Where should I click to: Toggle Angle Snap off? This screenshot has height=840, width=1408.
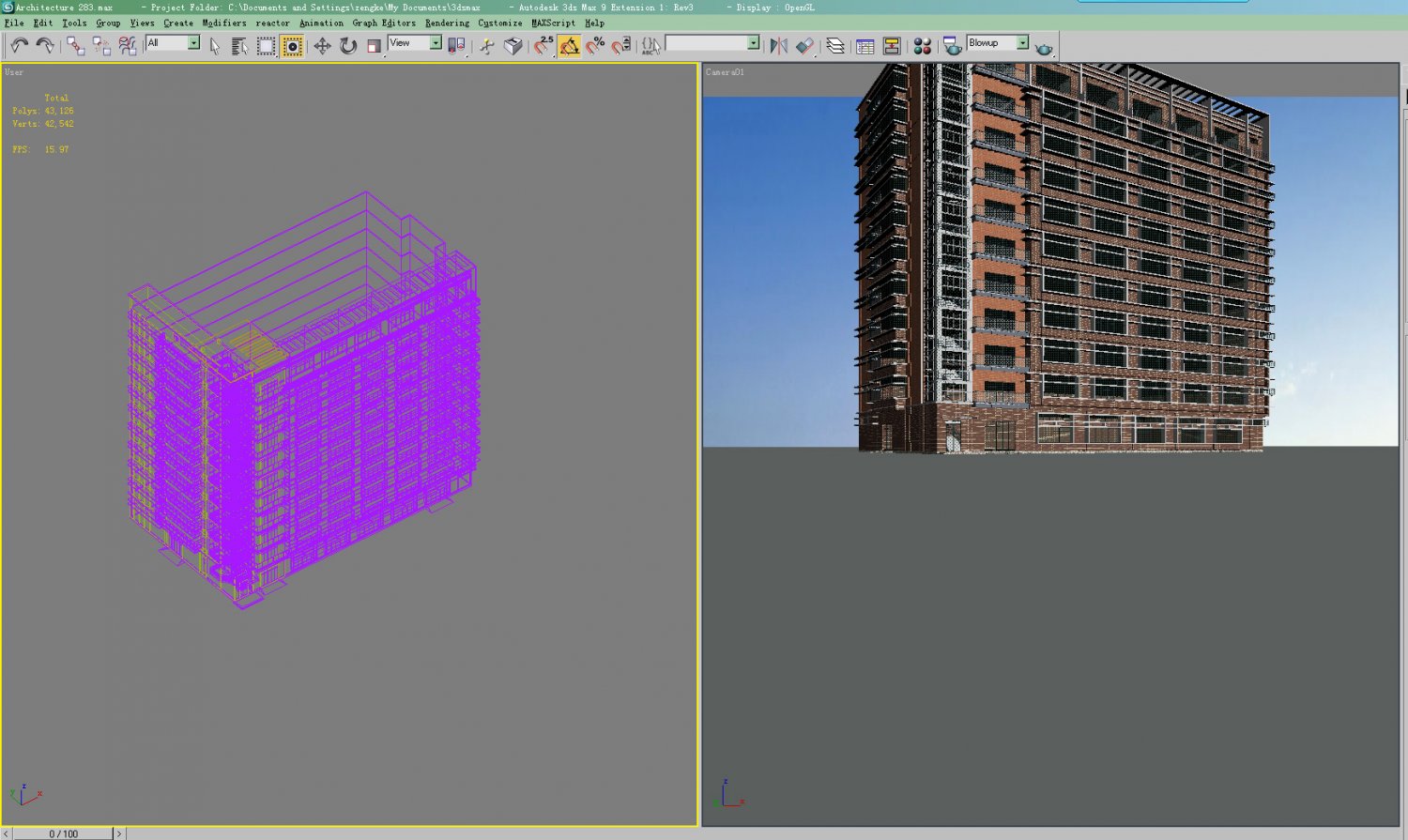(570, 44)
